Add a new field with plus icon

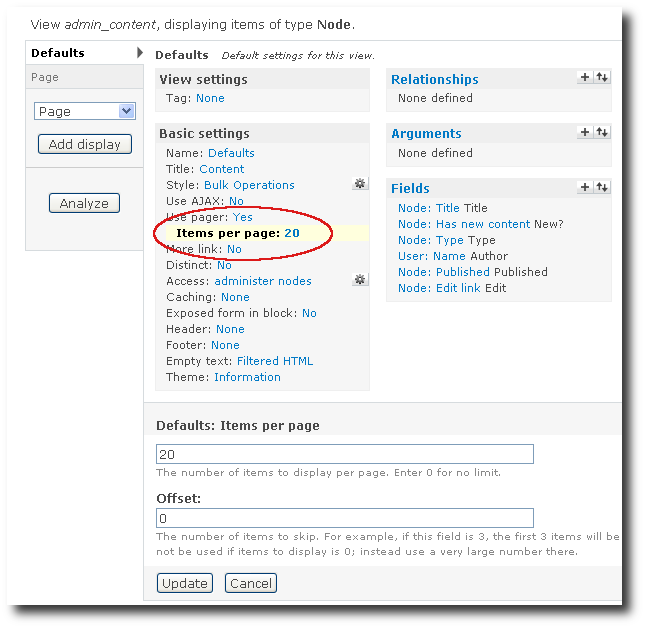(585, 187)
